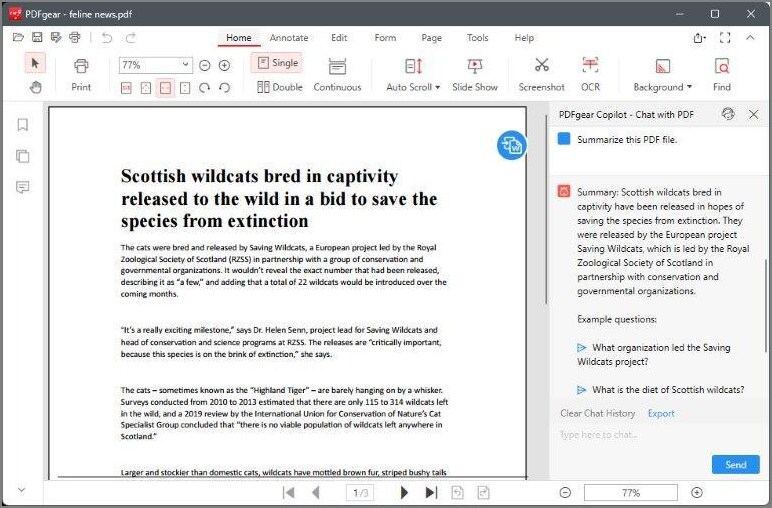Start the Slide Show
Viewport: 772px width, 508px height.
tap(475, 74)
